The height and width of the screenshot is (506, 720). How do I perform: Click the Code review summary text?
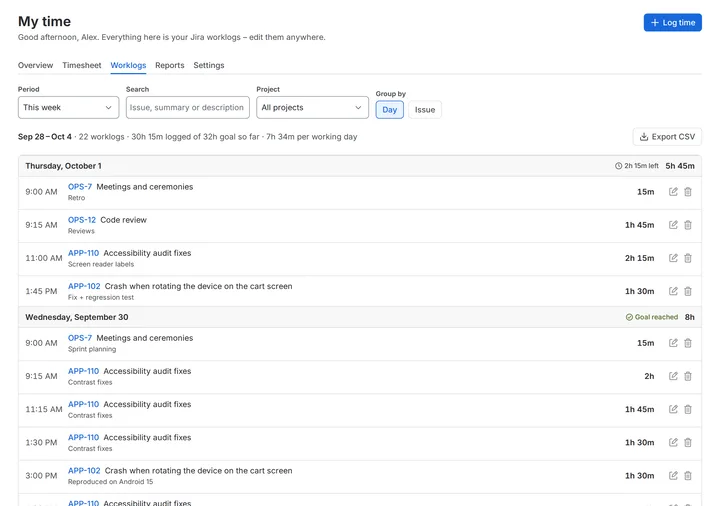pos(124,220)
